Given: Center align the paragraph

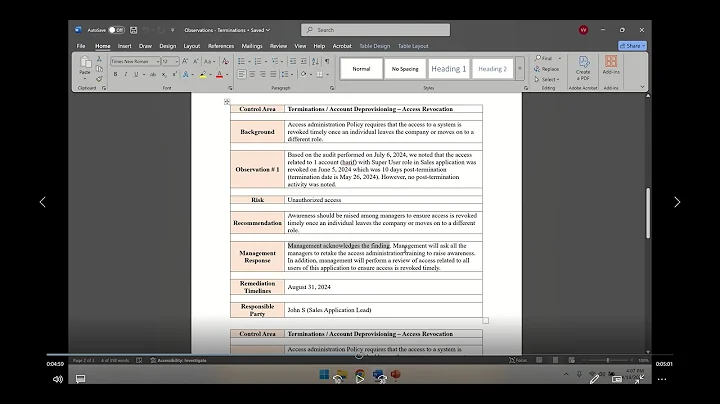Looking at the screenshot, I should 252,74.
